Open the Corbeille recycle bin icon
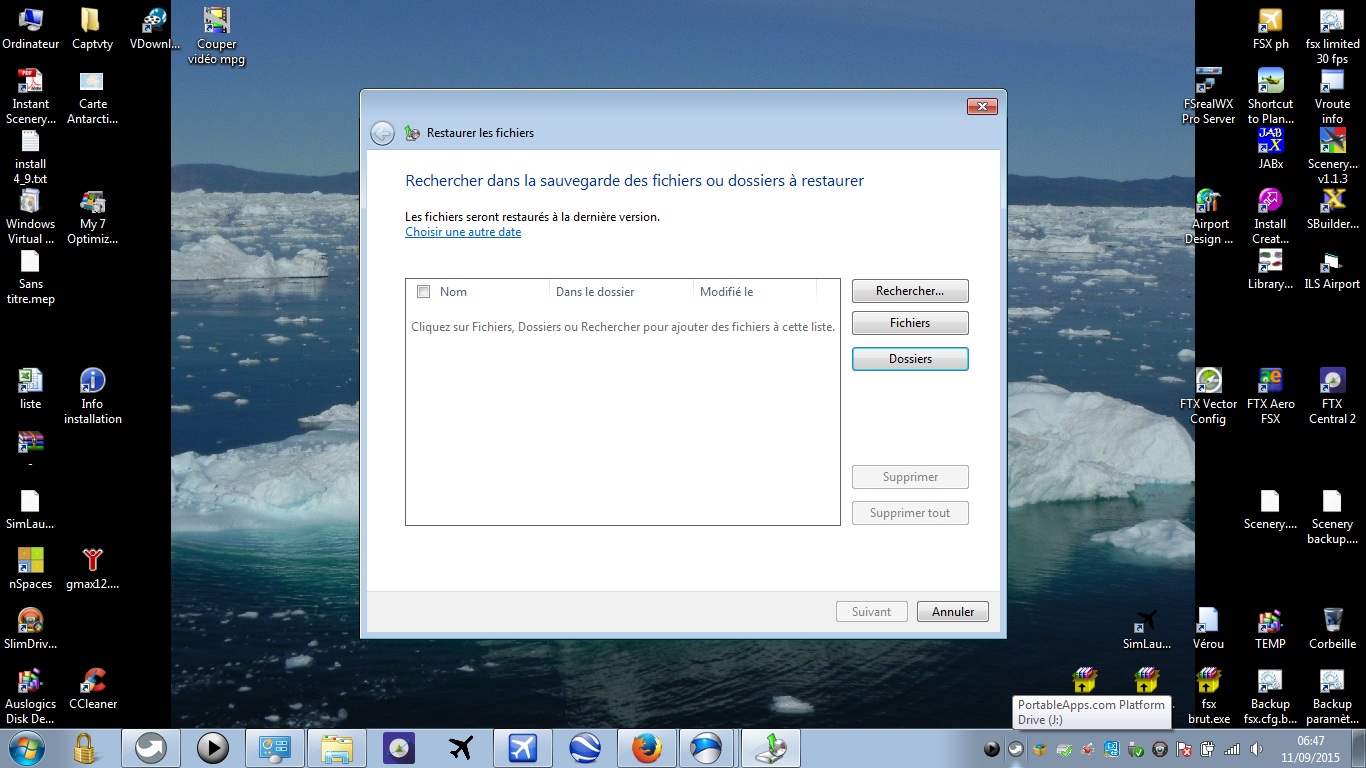Viewport: 1366px width, 768px height. 1332,629
